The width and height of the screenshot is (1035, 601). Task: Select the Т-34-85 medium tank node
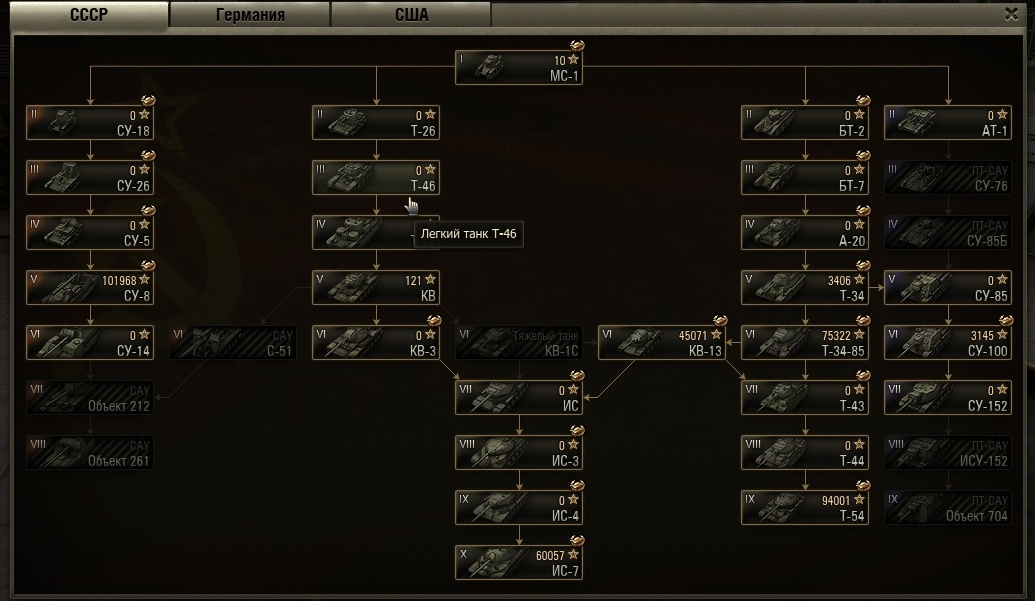pyautogui.click(x=805, y=343)
